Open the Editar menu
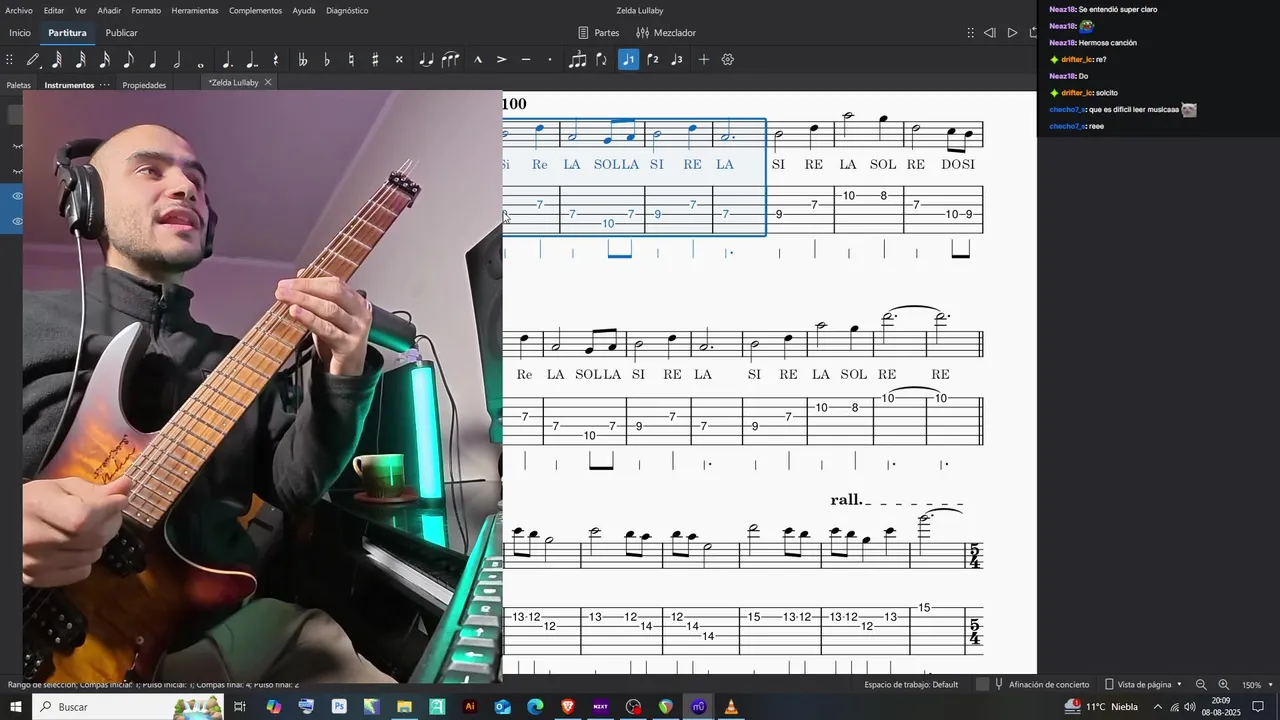 [x=54, y=10]
